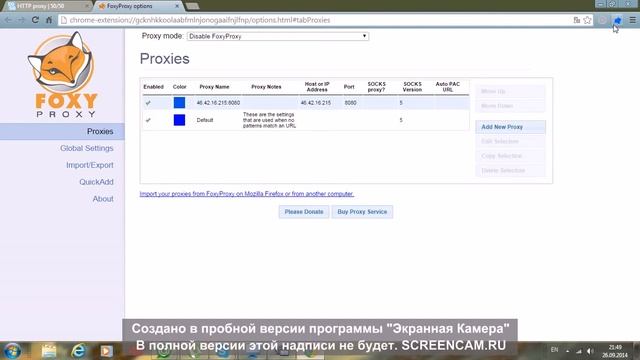Open File Explorer from the taskbar
The image size is (640, 360).
[x=49, y=351]
